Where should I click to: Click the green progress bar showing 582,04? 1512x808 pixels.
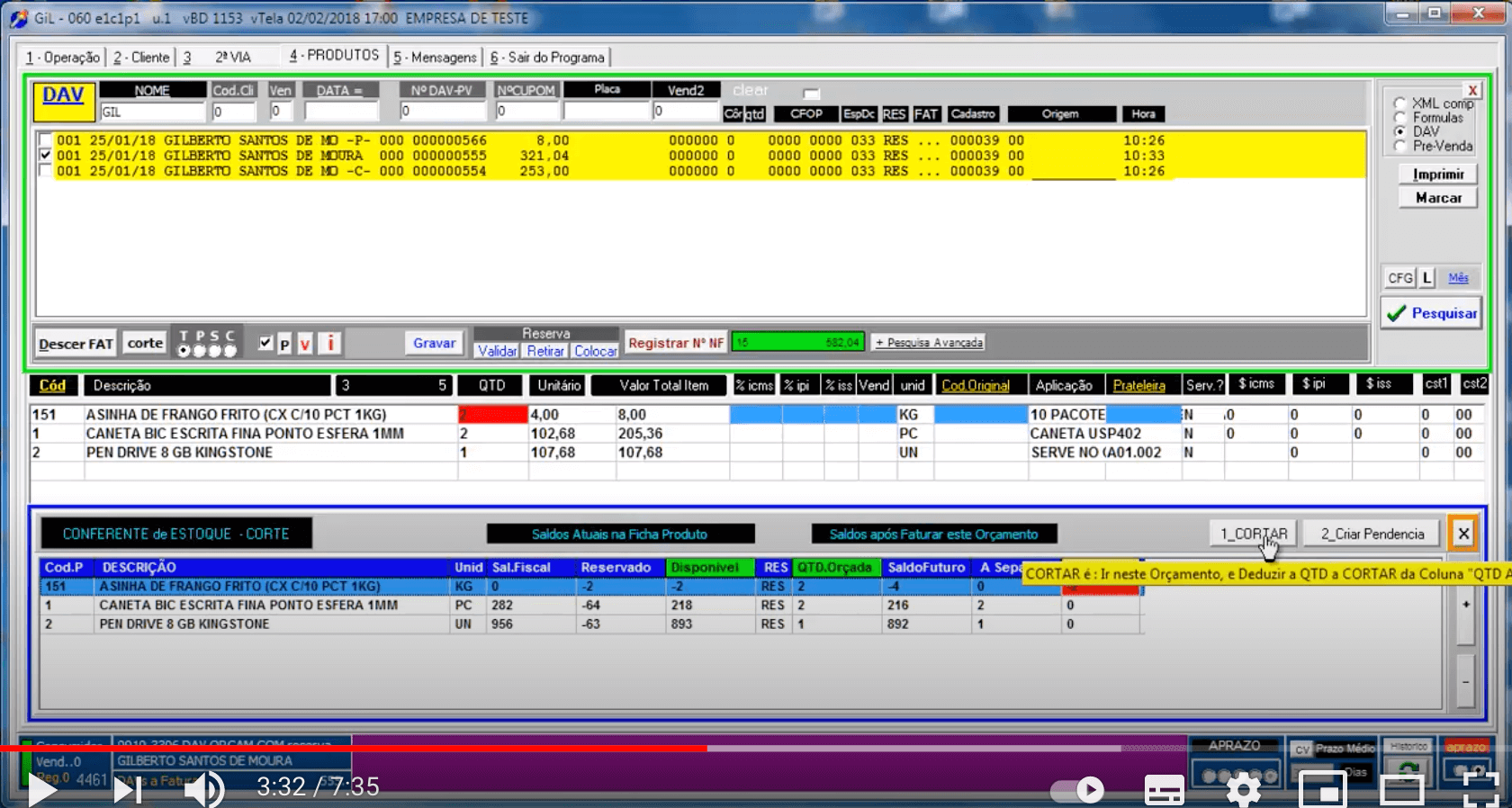click(798, 342)
